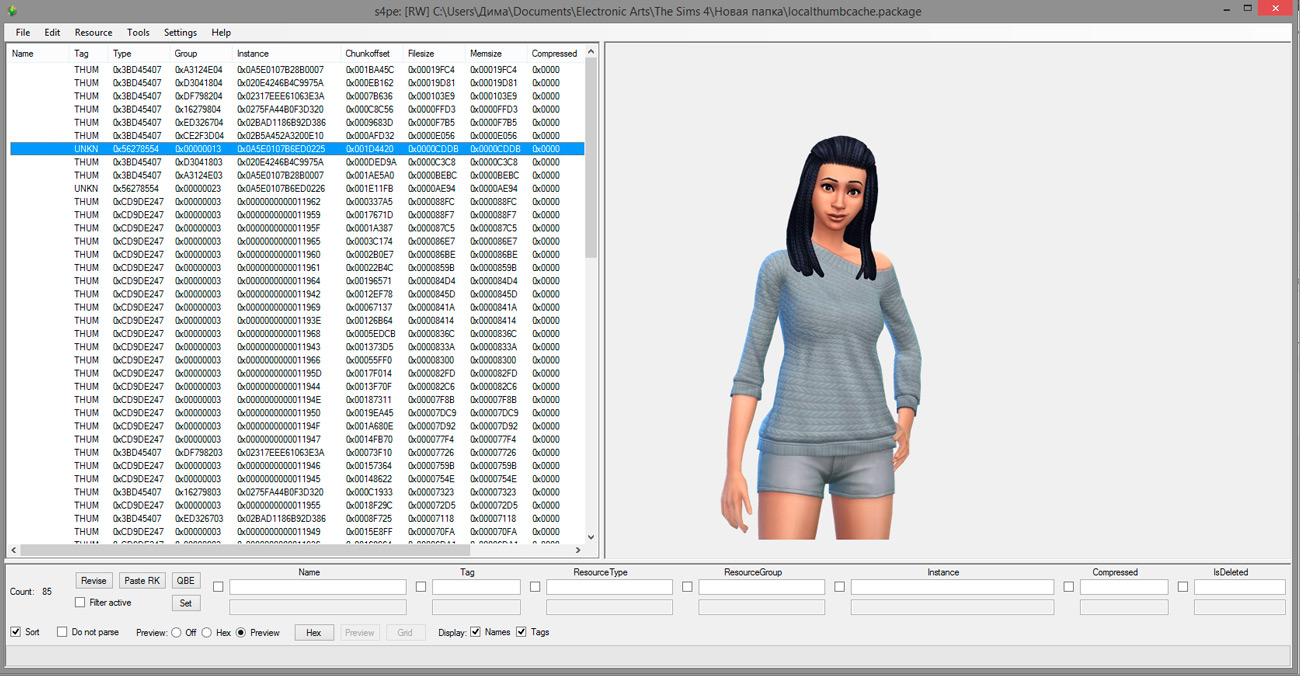The height and width of the screenshot is (676, 1300).
Task: Open the Tools menu
Action: (x=138, y=33)
